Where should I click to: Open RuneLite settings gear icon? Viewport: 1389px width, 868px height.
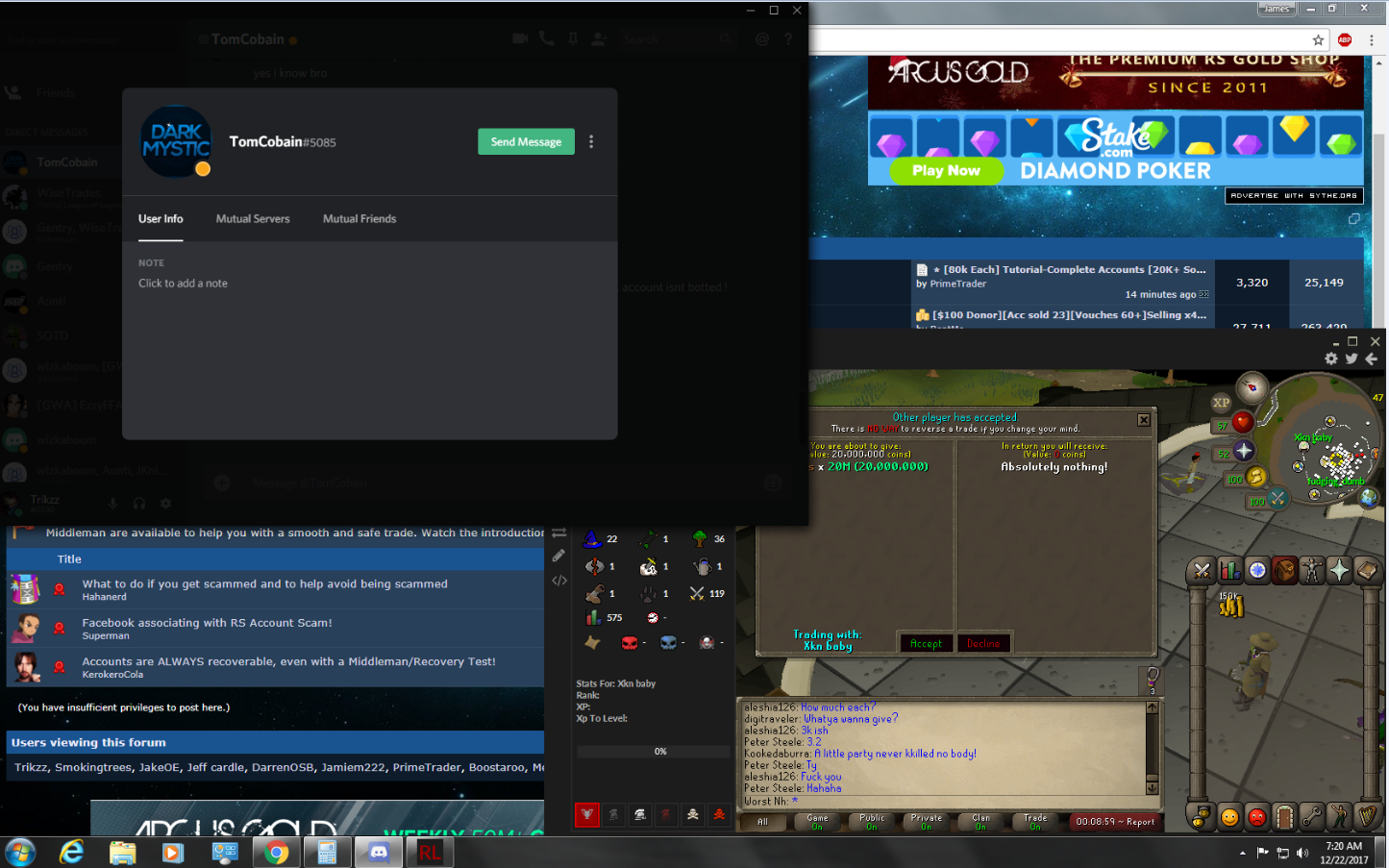tap(1331, 359)
